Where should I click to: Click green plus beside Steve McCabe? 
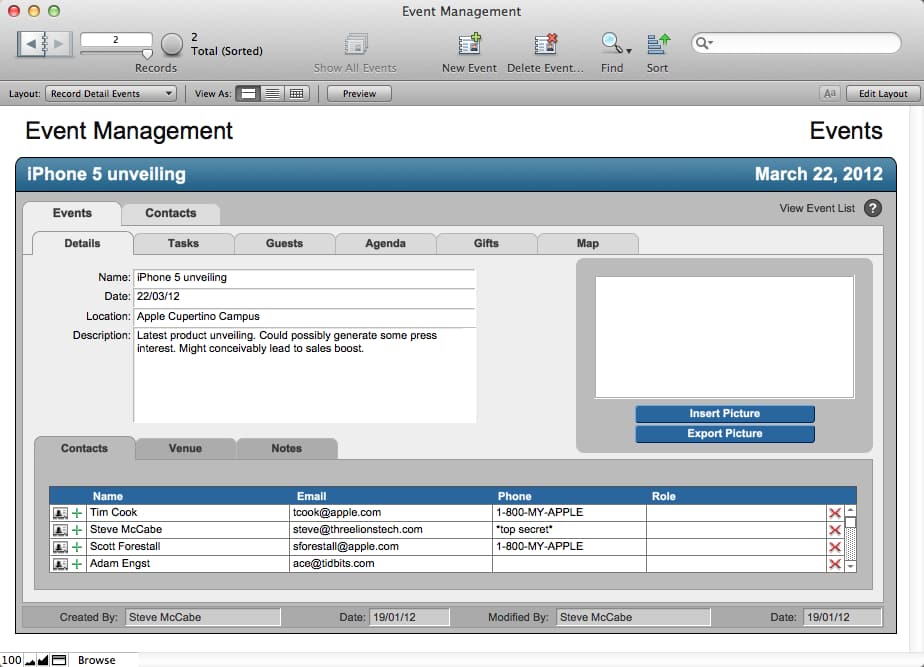(77, 530)
